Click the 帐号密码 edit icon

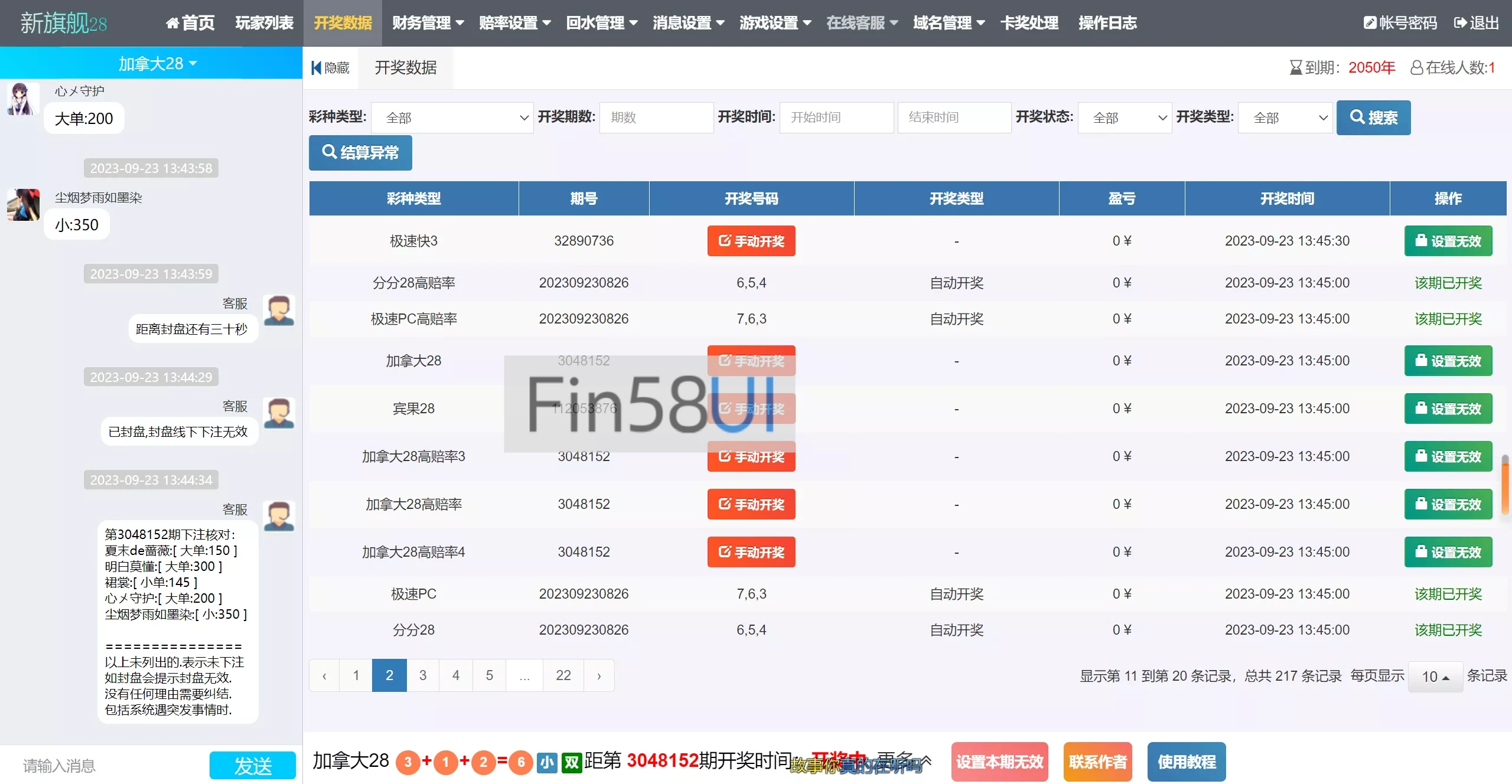[x=1370, y=23]
